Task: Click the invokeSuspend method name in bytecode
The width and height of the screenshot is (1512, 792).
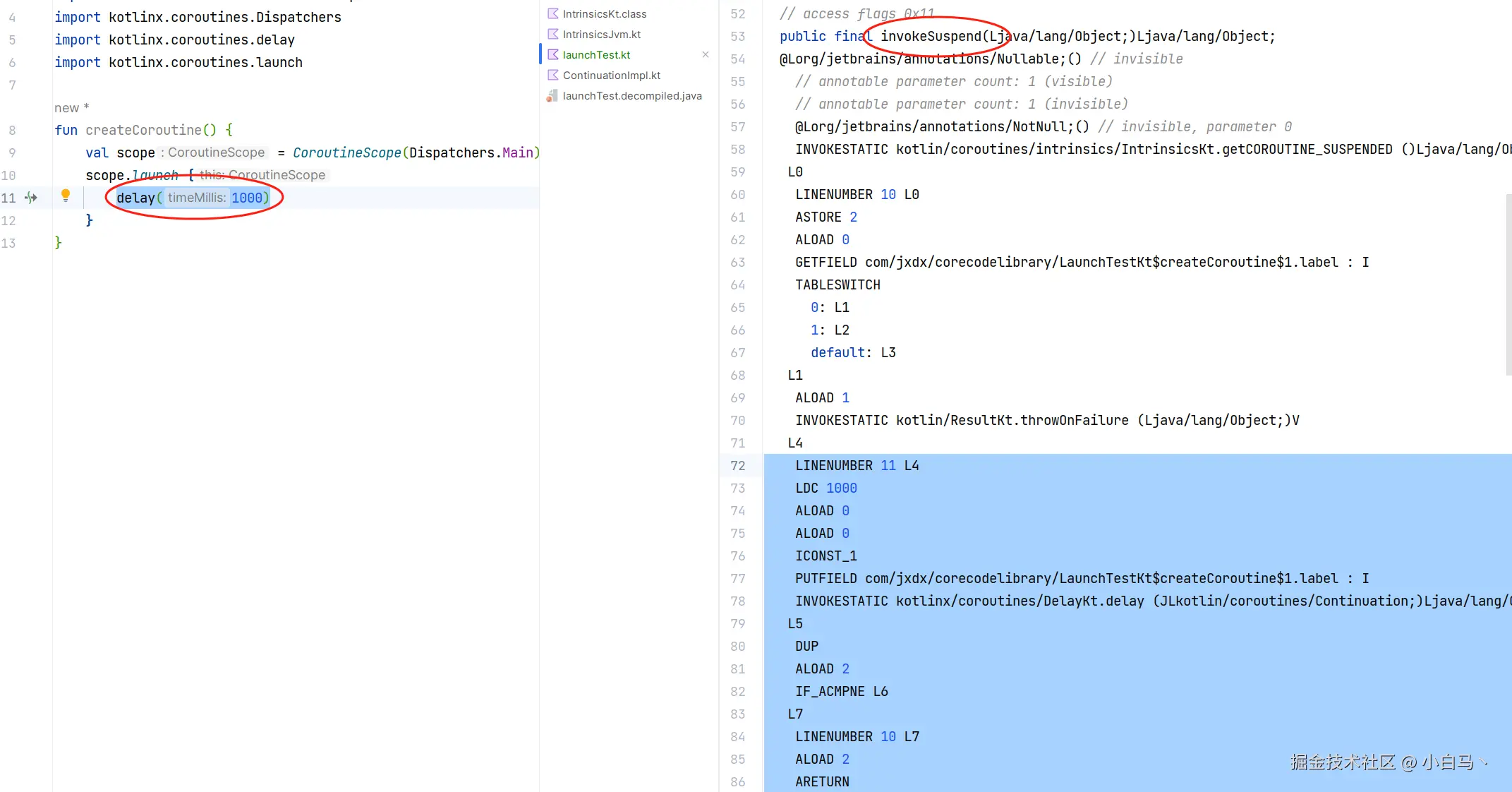Action: point(930,36)
